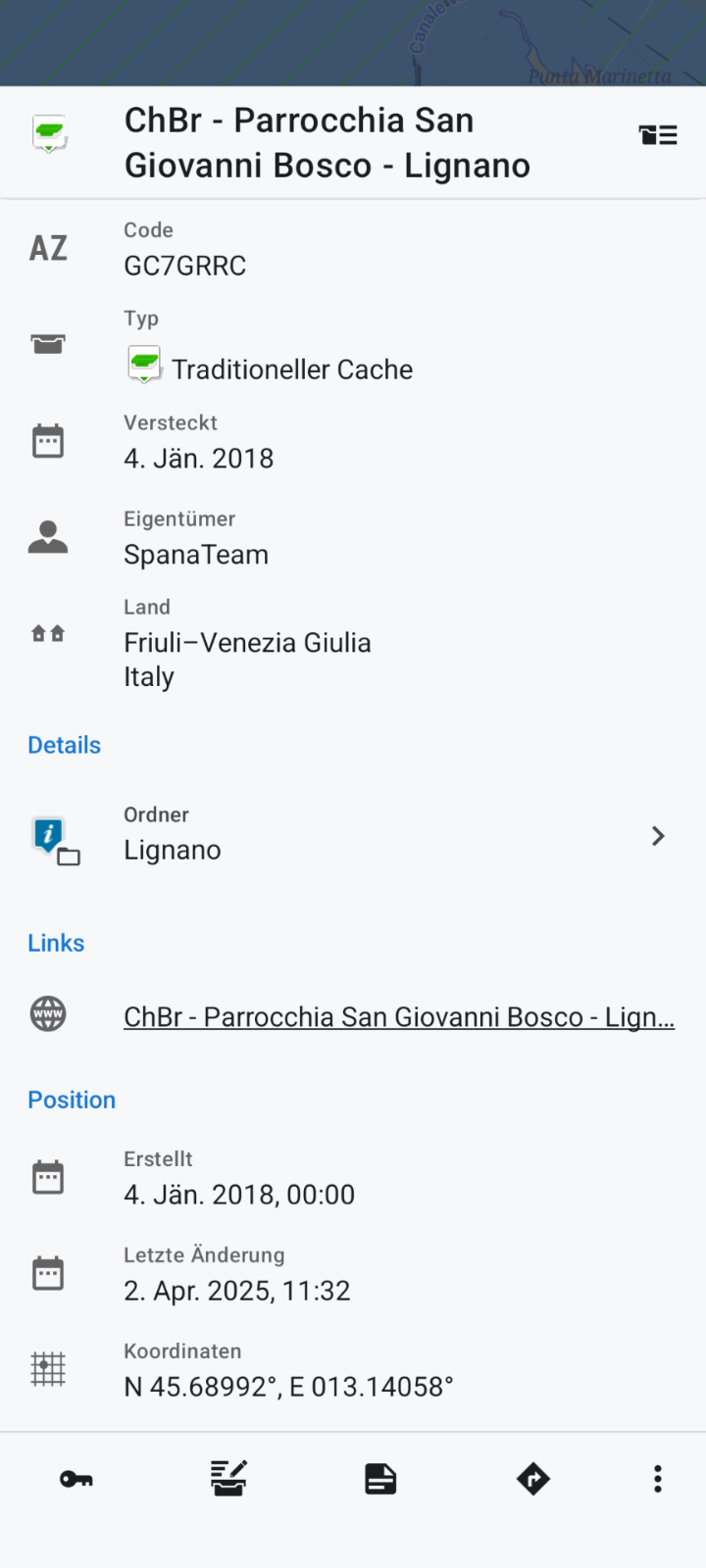706x1568 pixels.
Task: Open the three-dot overflow menu
Action: [x=657, y=1479]
